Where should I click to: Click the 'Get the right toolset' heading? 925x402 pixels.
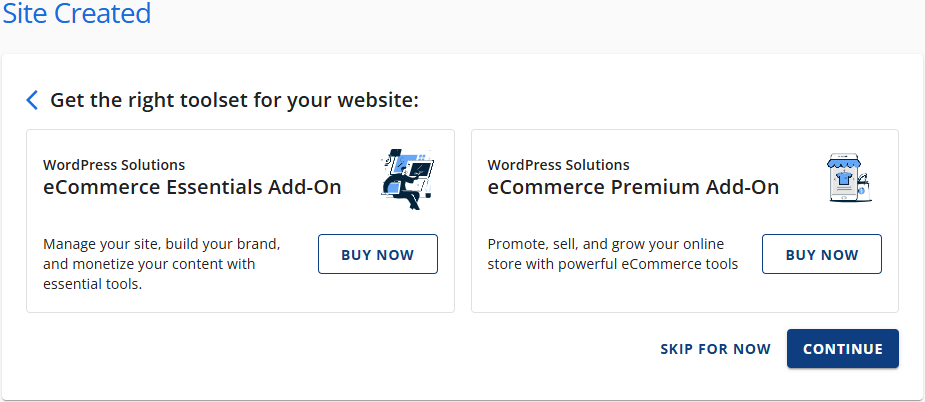point(234,100)
